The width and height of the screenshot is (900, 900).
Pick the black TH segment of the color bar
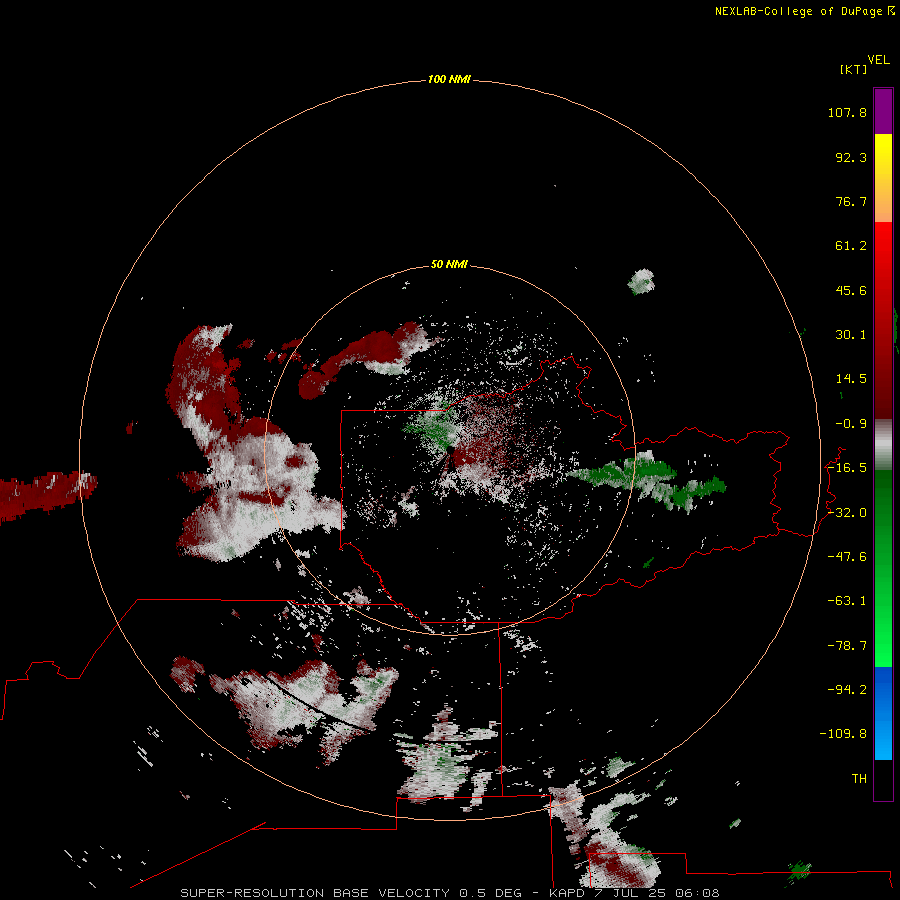[883, 779]
